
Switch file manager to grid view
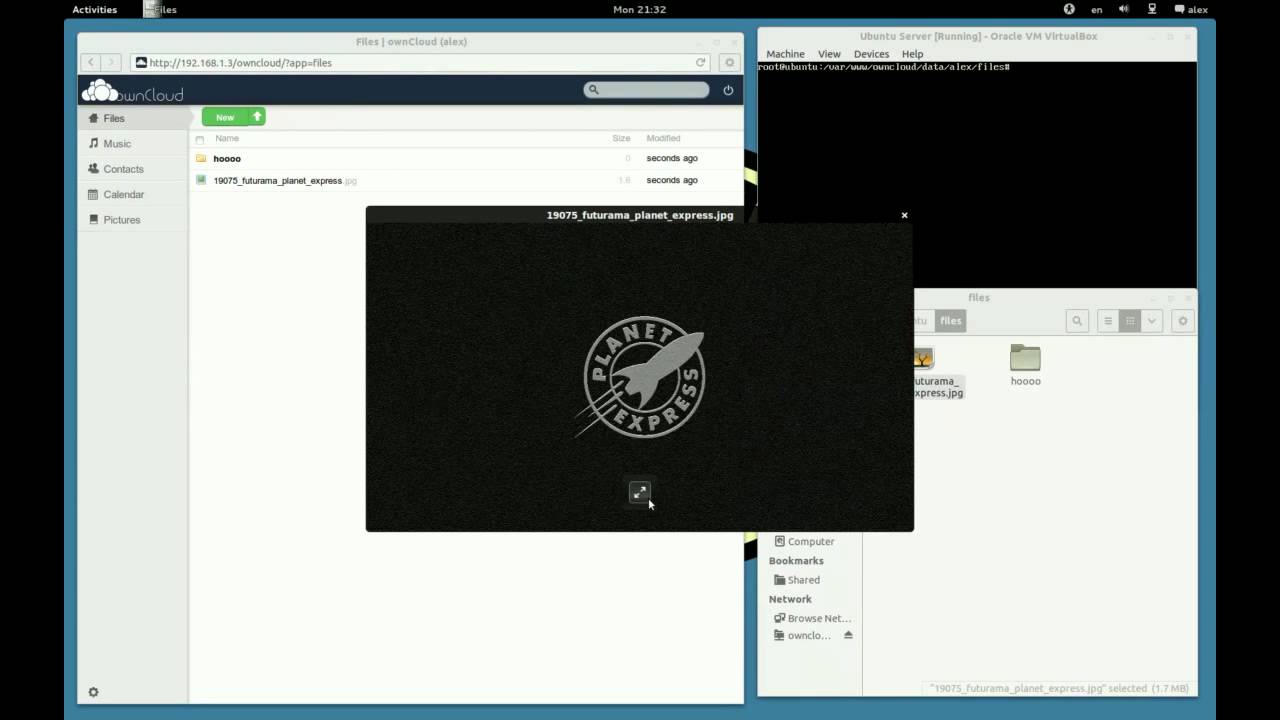pyautogui.click(x=1130, y=321)
